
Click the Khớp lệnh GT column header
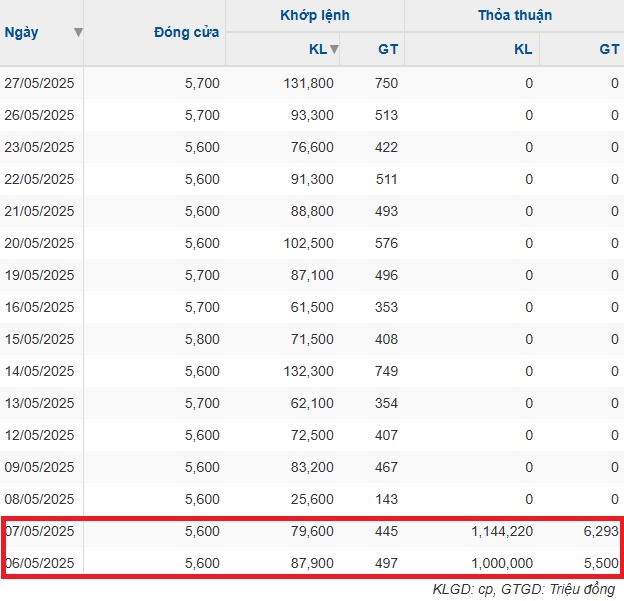click(x=388, y=49)
